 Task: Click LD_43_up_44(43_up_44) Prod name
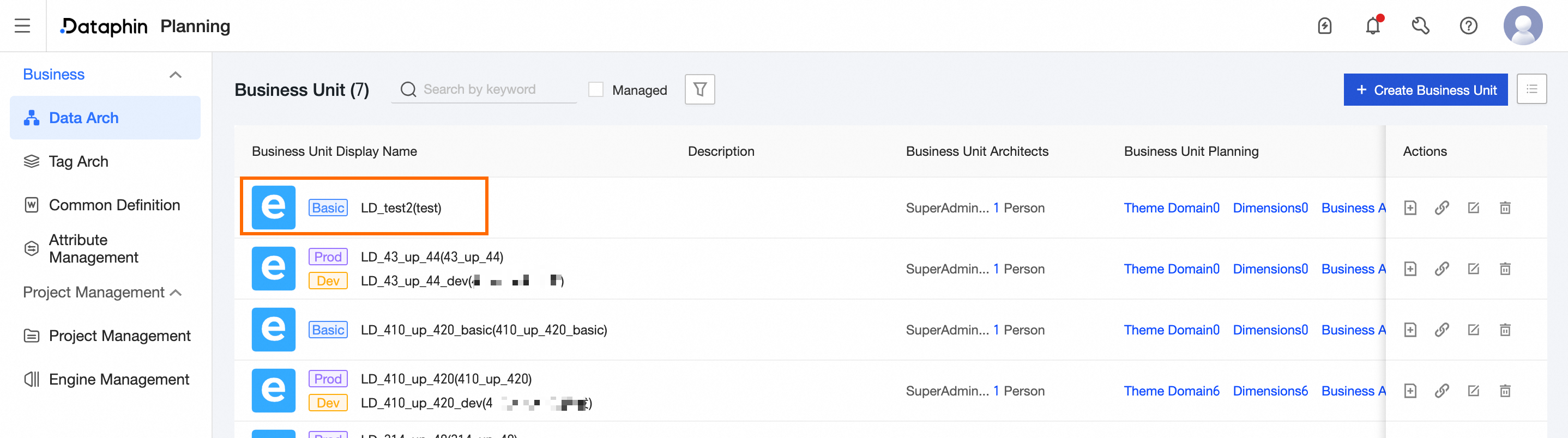click(x=432, y=257)
